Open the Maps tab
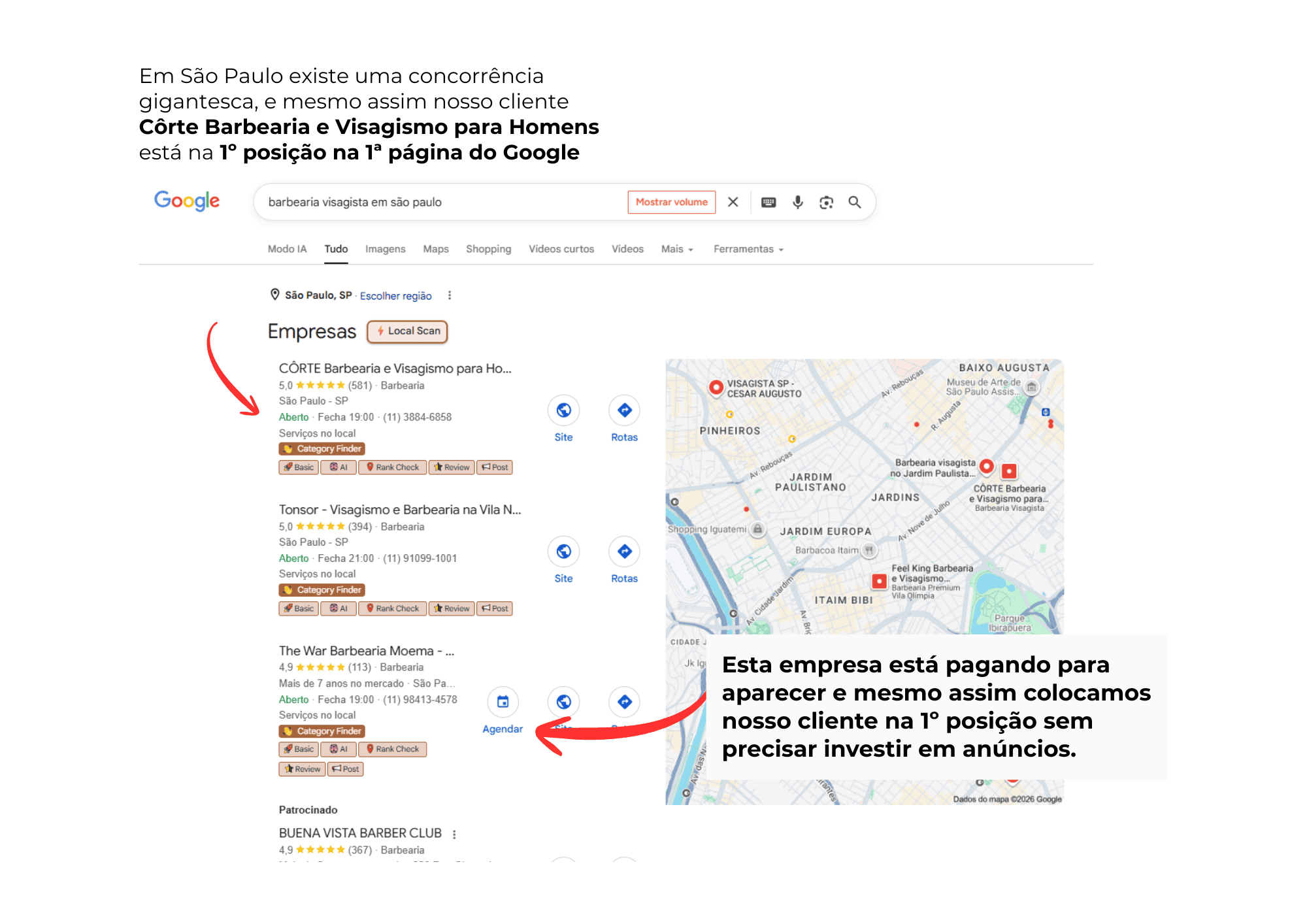Screen dimensions: 1307x924 [x=436, y=249]
